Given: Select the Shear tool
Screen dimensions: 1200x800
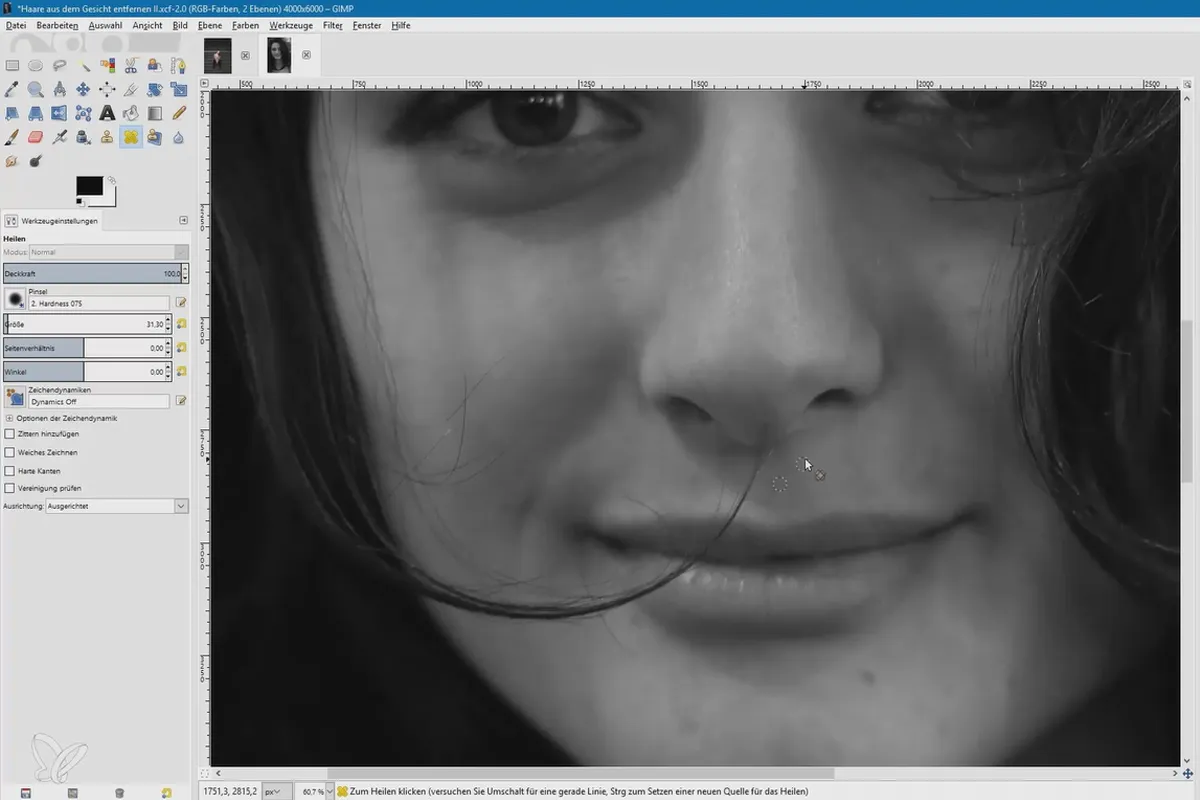Looking at the screenshot, I should tap(12, 113).
